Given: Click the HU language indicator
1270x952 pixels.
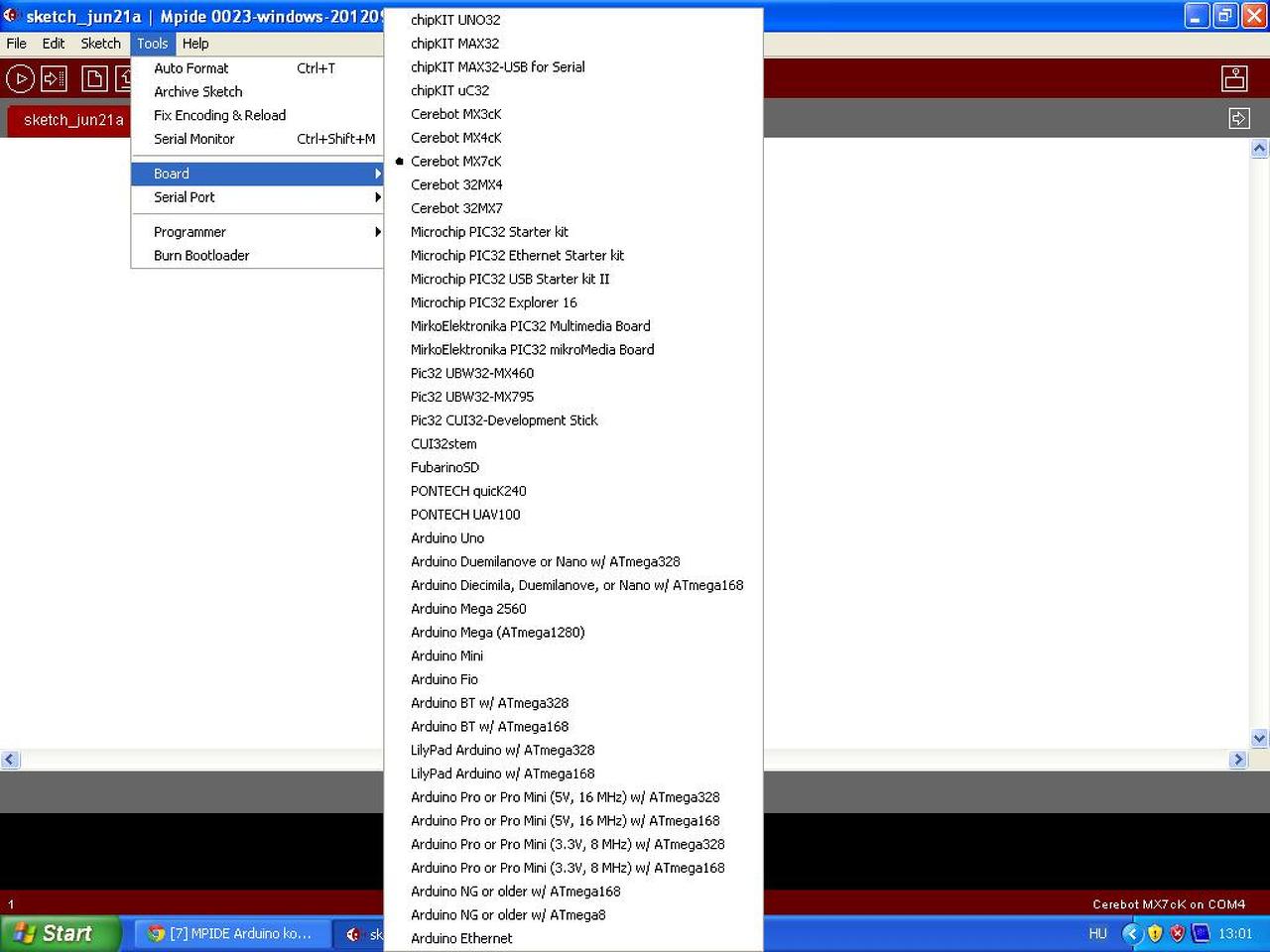Looking at the screenshot, I should coord(1097,933).
